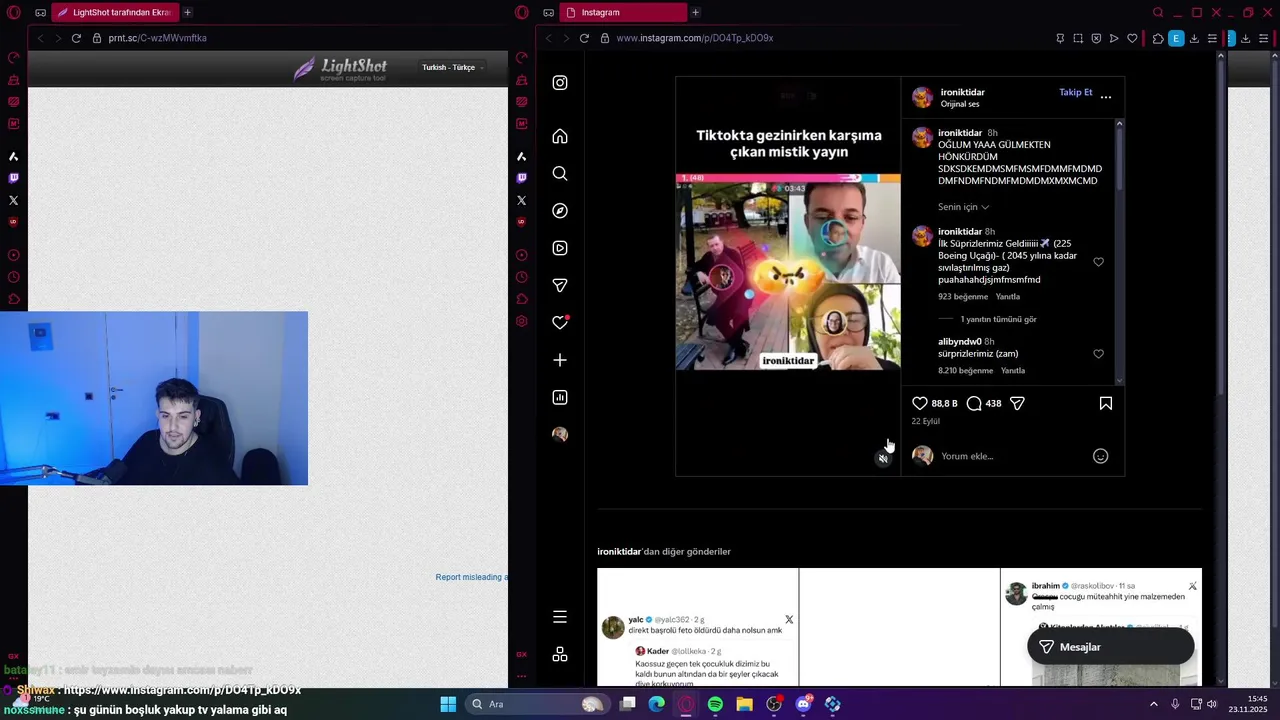Save post with bookmark icon
1280x720 pixels.
click(1106, 403)
